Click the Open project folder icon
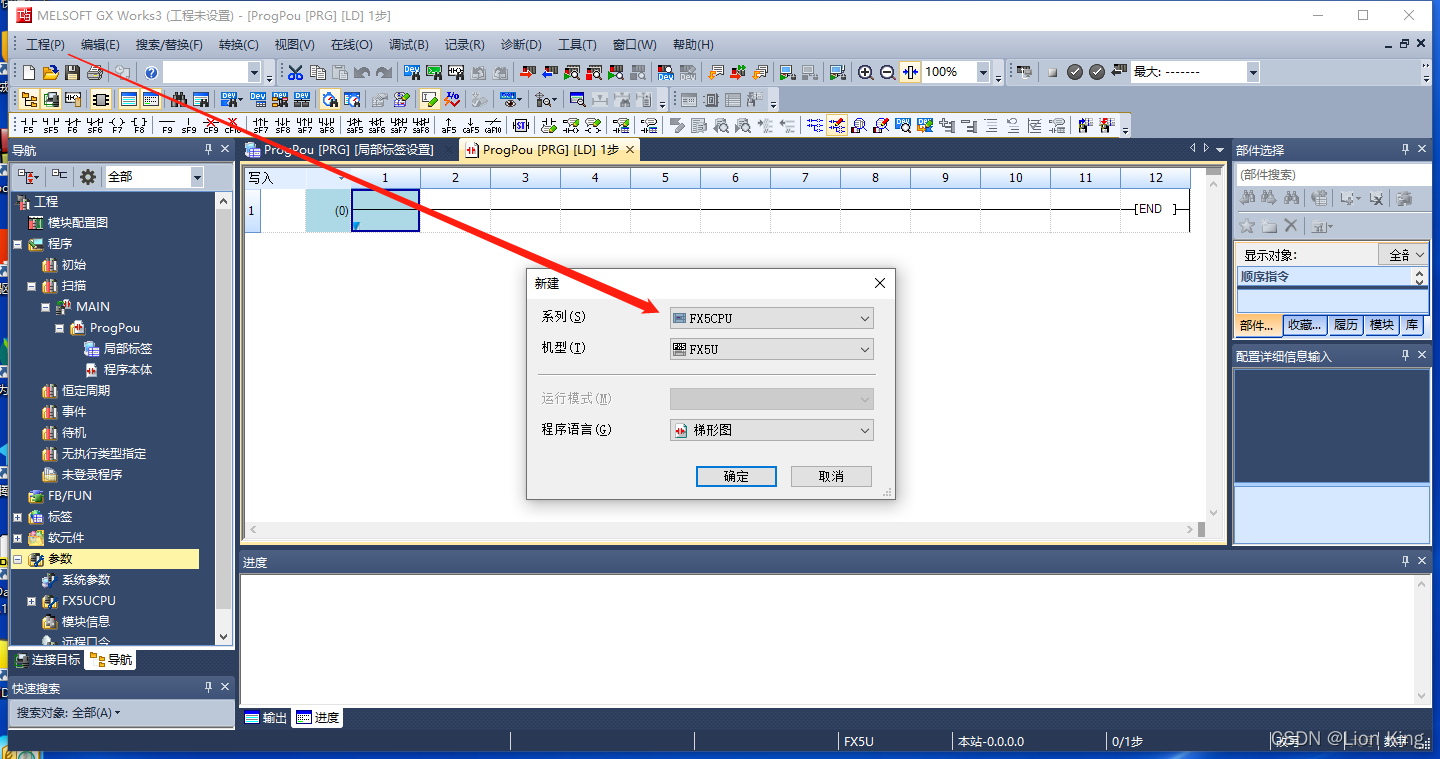 pyautogui.click(x=51, y=72)
